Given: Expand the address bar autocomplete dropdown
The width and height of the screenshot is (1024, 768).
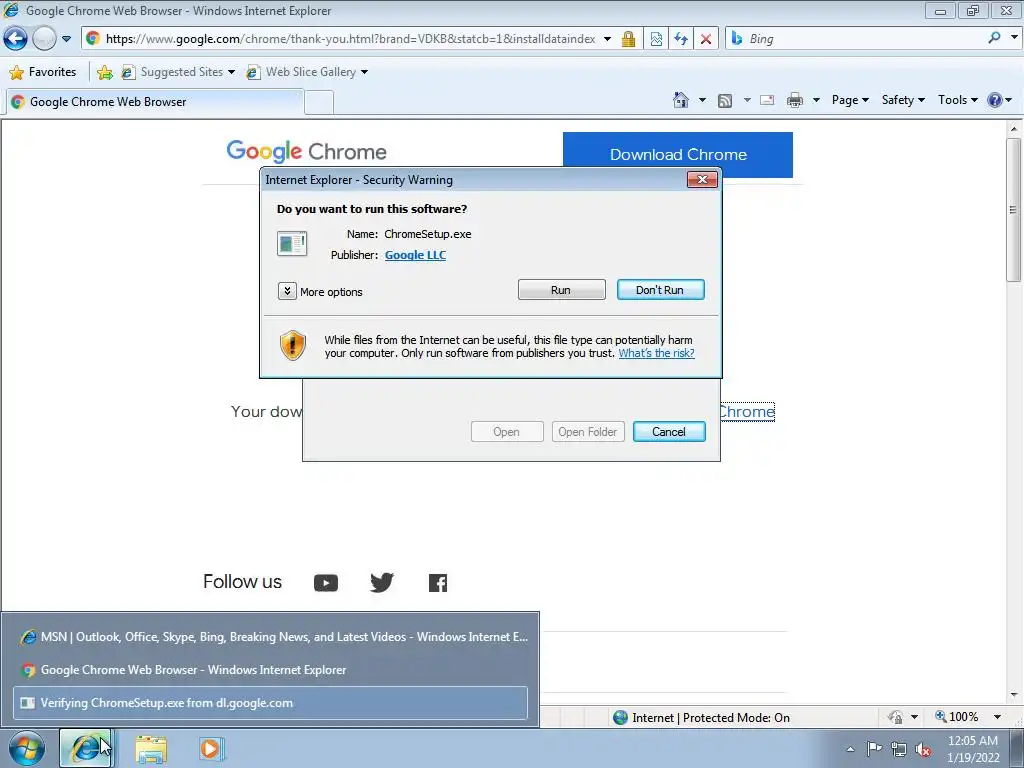Looking at the screenshot, I should click(x=607, y=39).
